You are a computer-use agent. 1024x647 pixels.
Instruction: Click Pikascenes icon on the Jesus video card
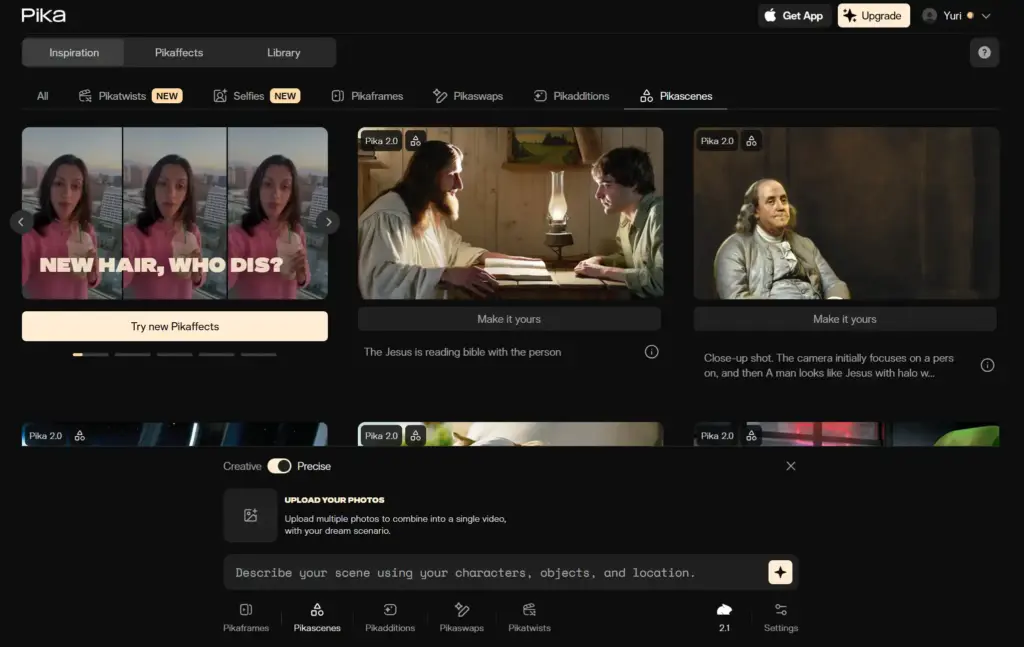[415, 141]
